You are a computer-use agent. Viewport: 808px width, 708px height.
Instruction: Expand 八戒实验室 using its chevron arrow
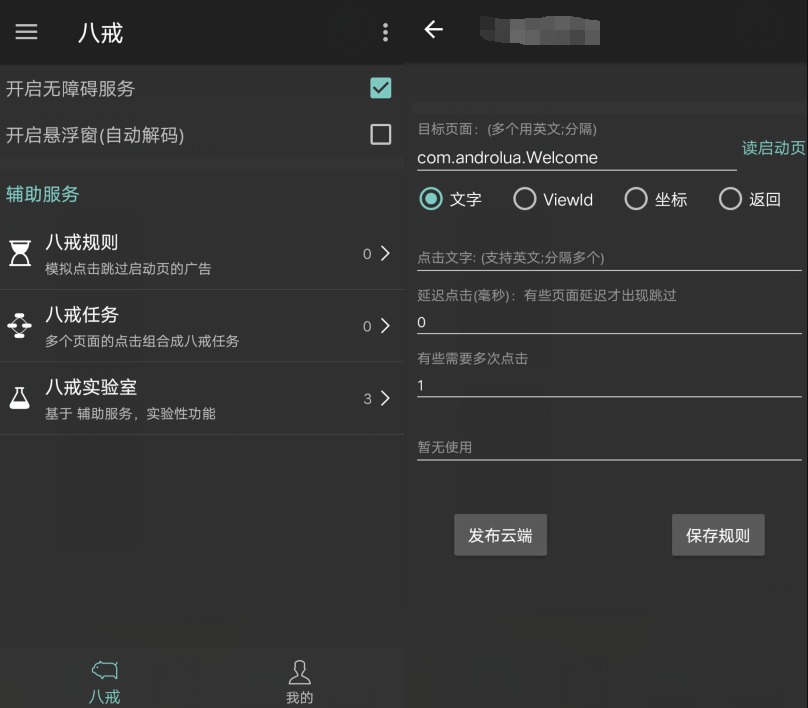385,398
